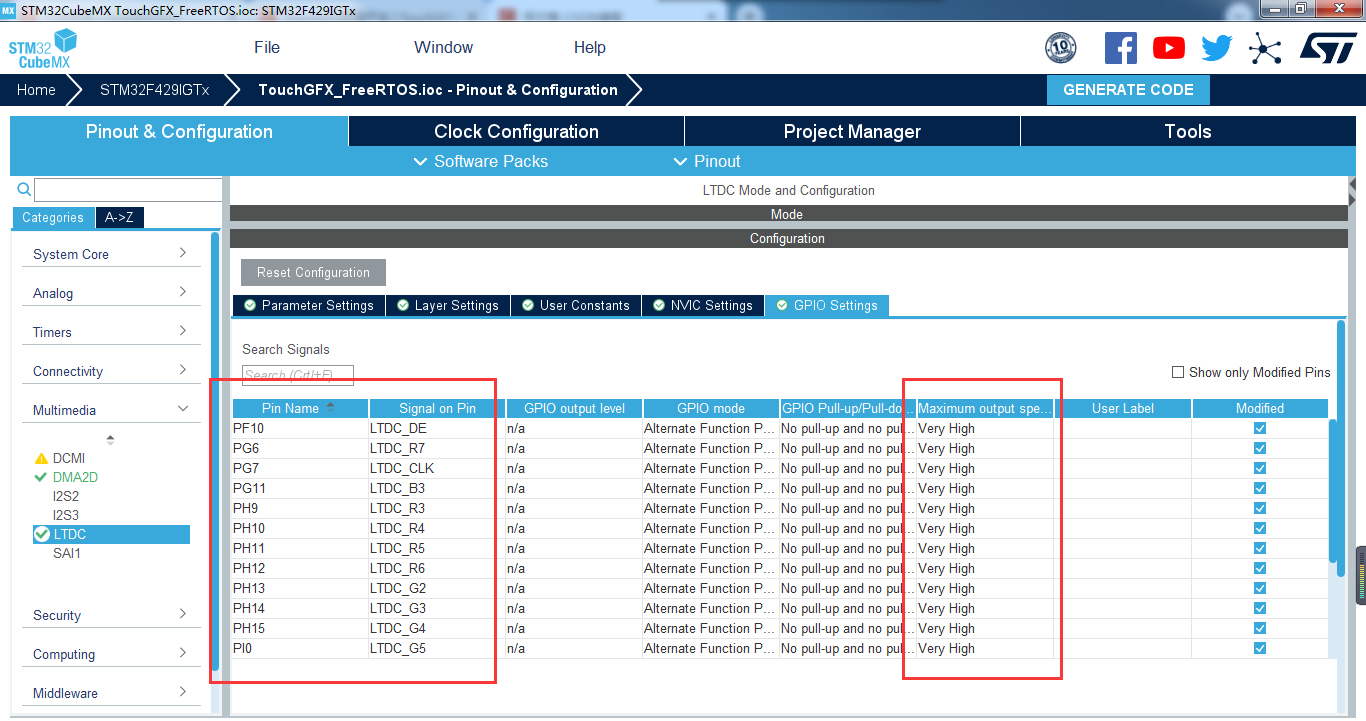Open the Pinout dropdown
1366x721 pixels.
(707, 161)
